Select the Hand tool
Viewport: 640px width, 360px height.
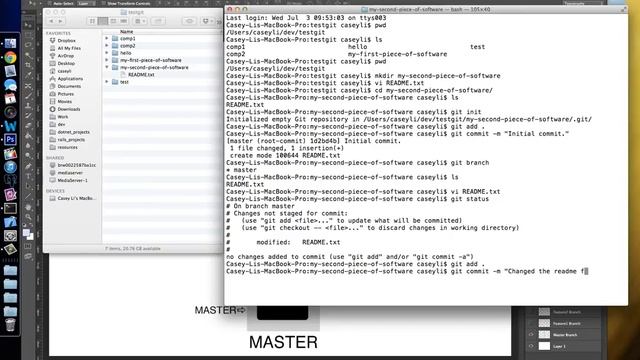point(29,207)
